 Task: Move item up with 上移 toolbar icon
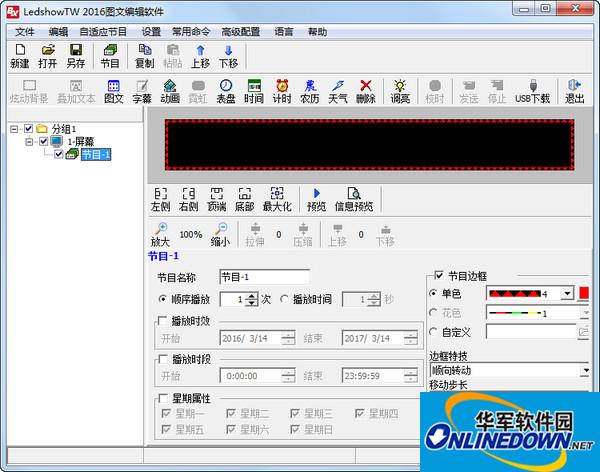(x=201, y=56)
